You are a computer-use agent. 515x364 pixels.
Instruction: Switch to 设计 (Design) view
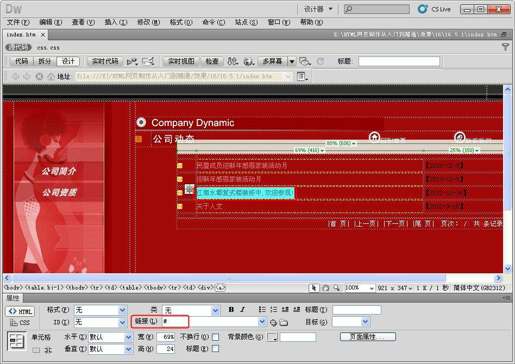point(68,61)
